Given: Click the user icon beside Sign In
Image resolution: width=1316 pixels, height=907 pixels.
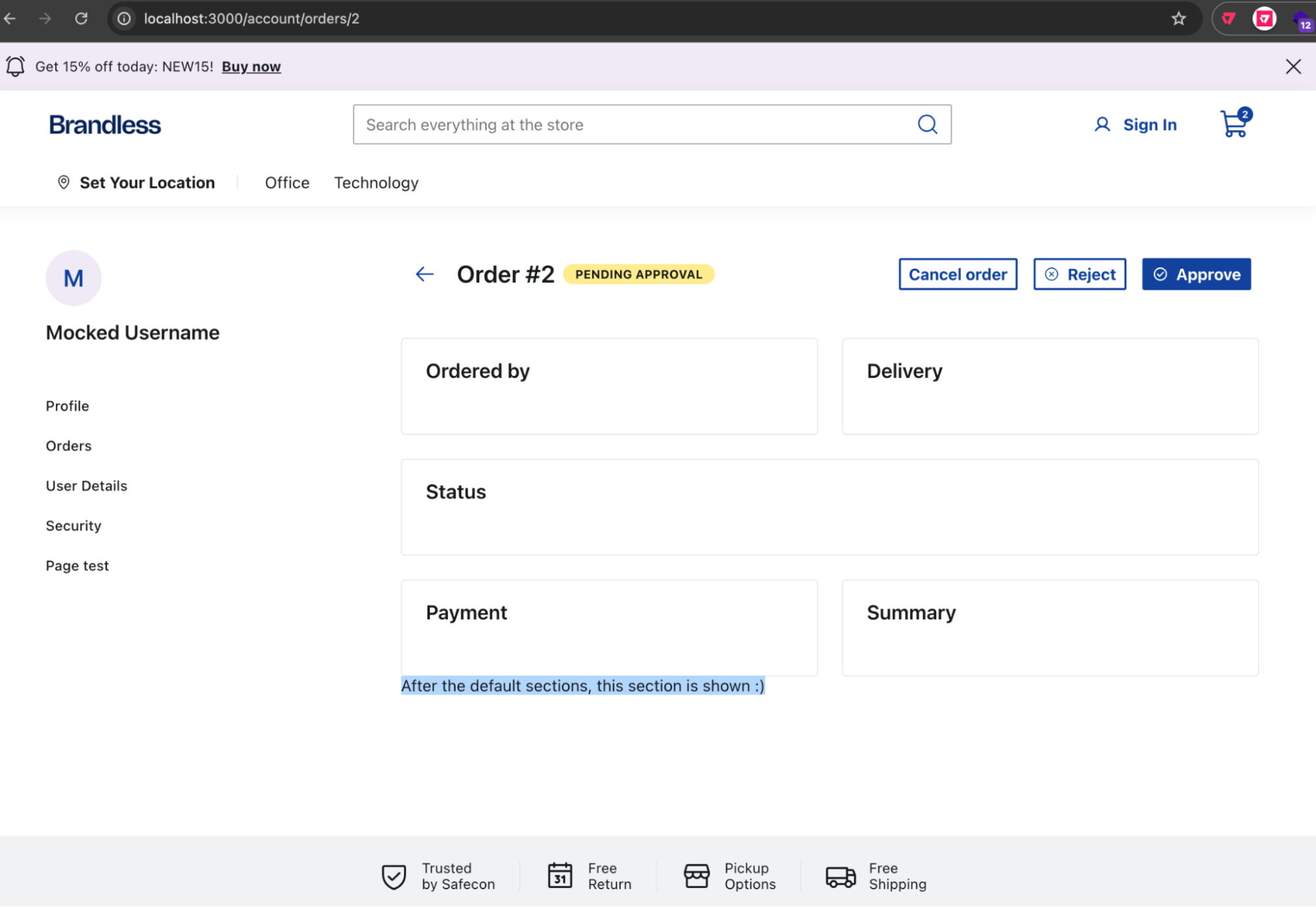Looking at the screenshot, I should [1102, 124].
